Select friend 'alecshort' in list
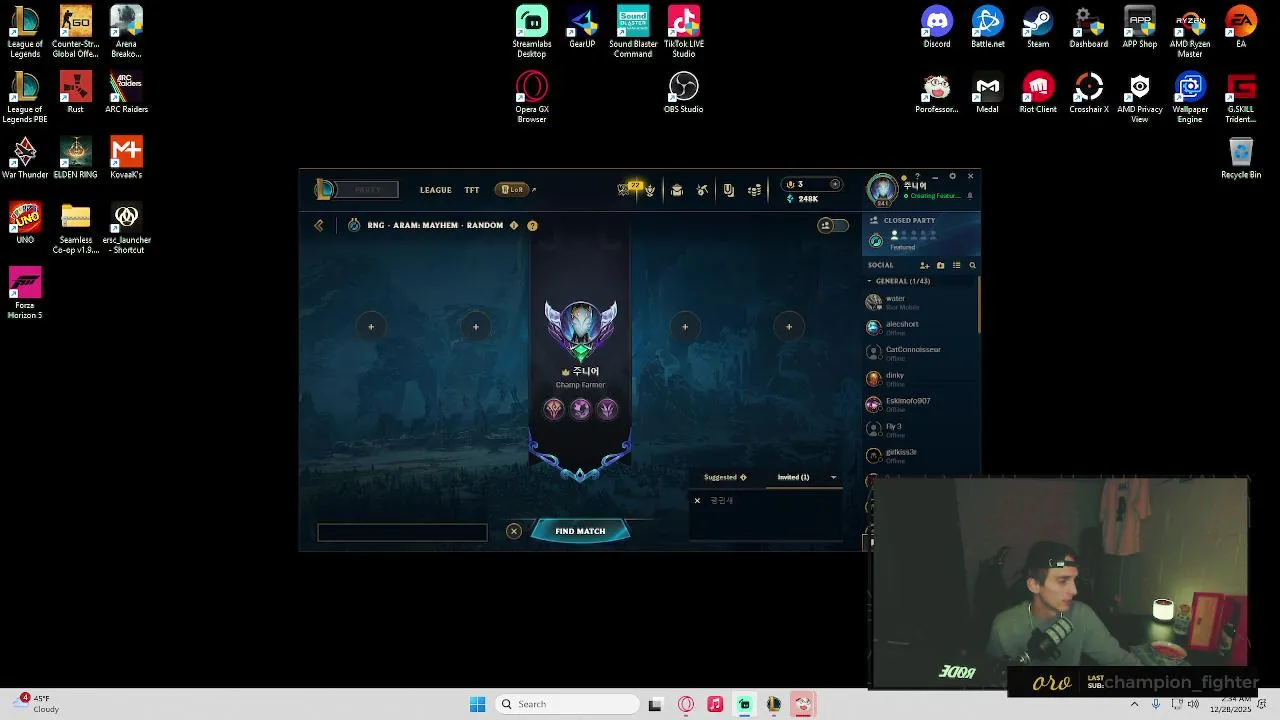 click(x=919, y=327)
